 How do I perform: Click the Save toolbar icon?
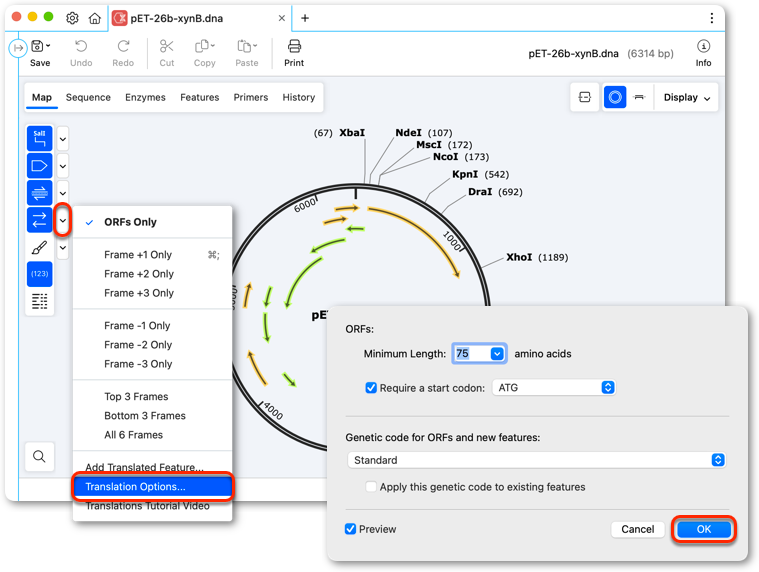coord(38,46)
